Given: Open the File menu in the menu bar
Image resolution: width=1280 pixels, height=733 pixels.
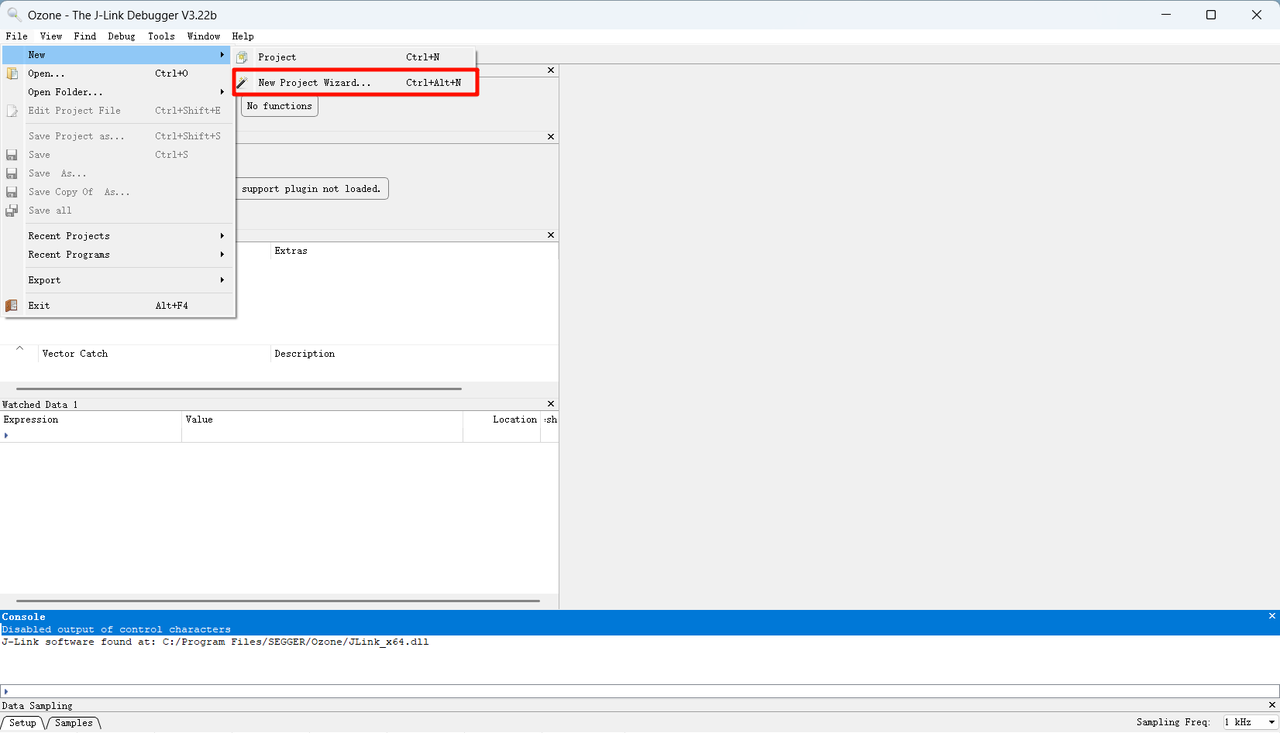Looking at the screenshot, I should [x=16, y=36].
